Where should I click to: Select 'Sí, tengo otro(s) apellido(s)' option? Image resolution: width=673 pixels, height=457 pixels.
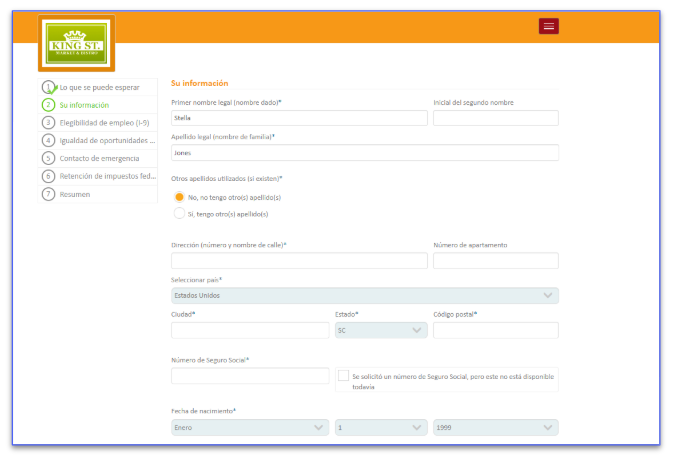(x=180, y=213)
